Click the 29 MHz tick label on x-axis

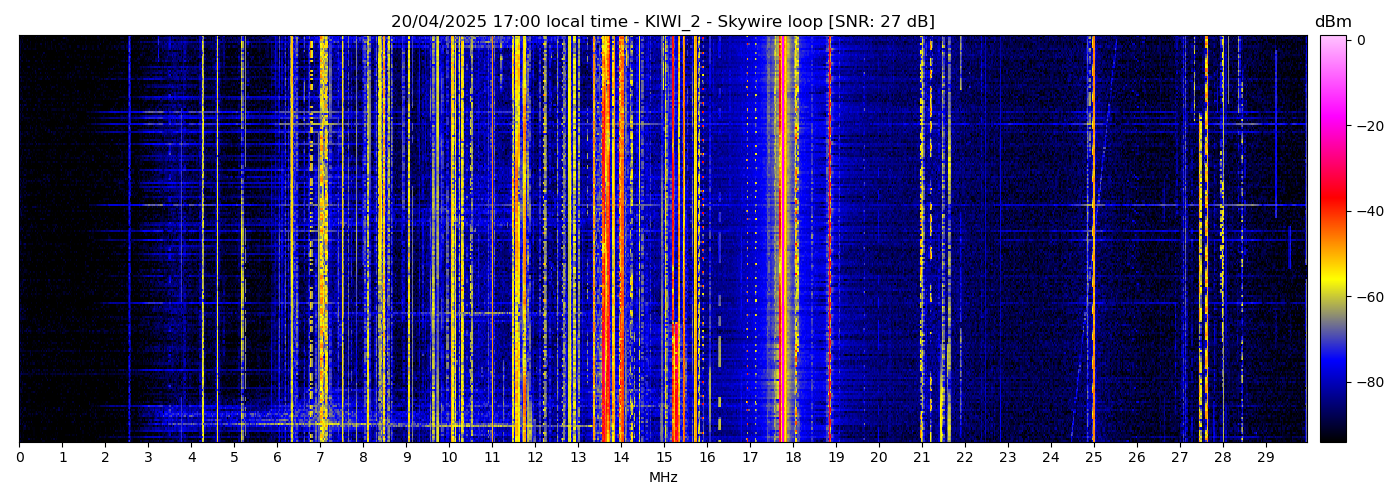click(x=1265, y=457)
